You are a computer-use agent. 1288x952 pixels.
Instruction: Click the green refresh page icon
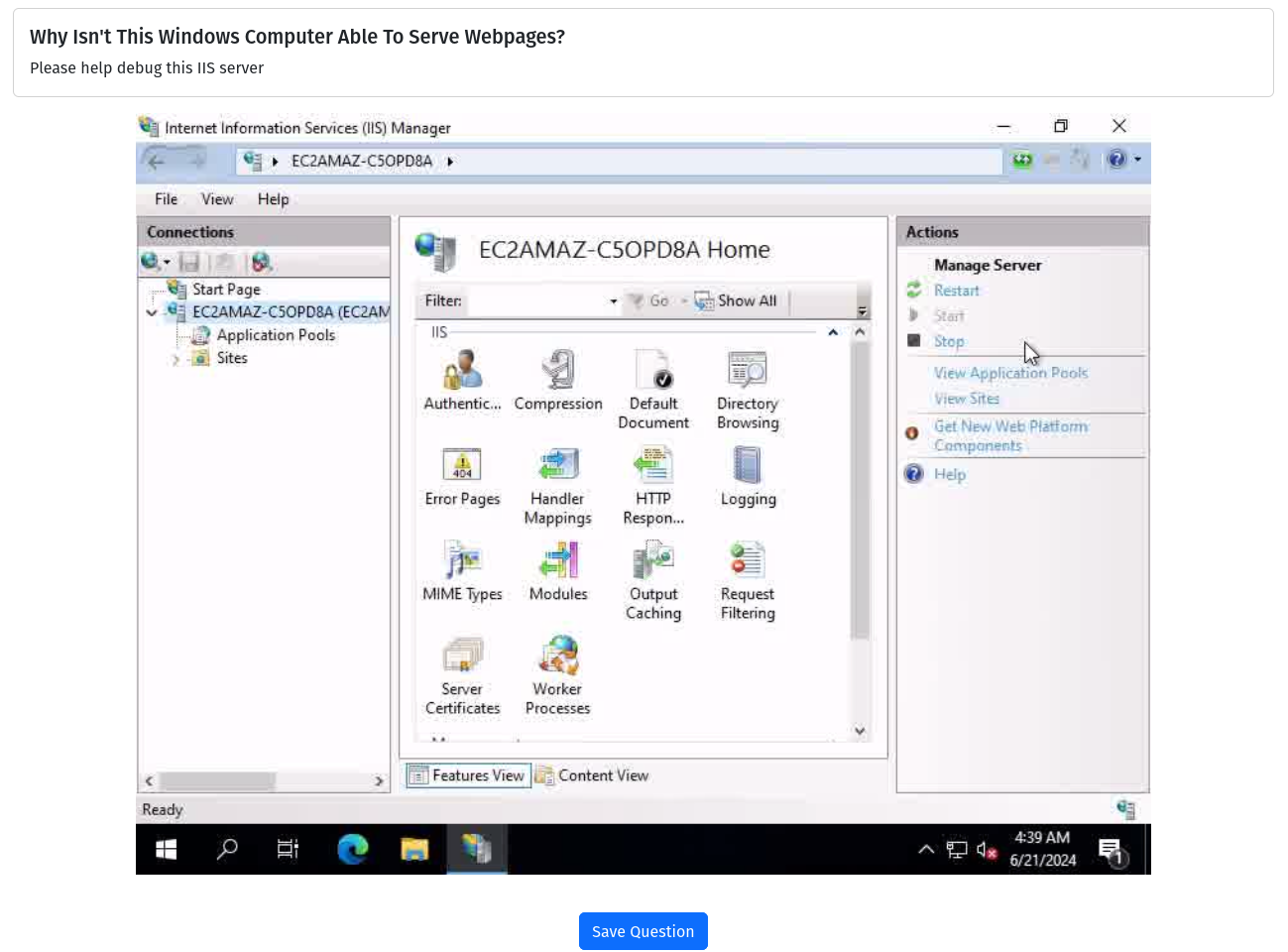tap(1022, 160)
